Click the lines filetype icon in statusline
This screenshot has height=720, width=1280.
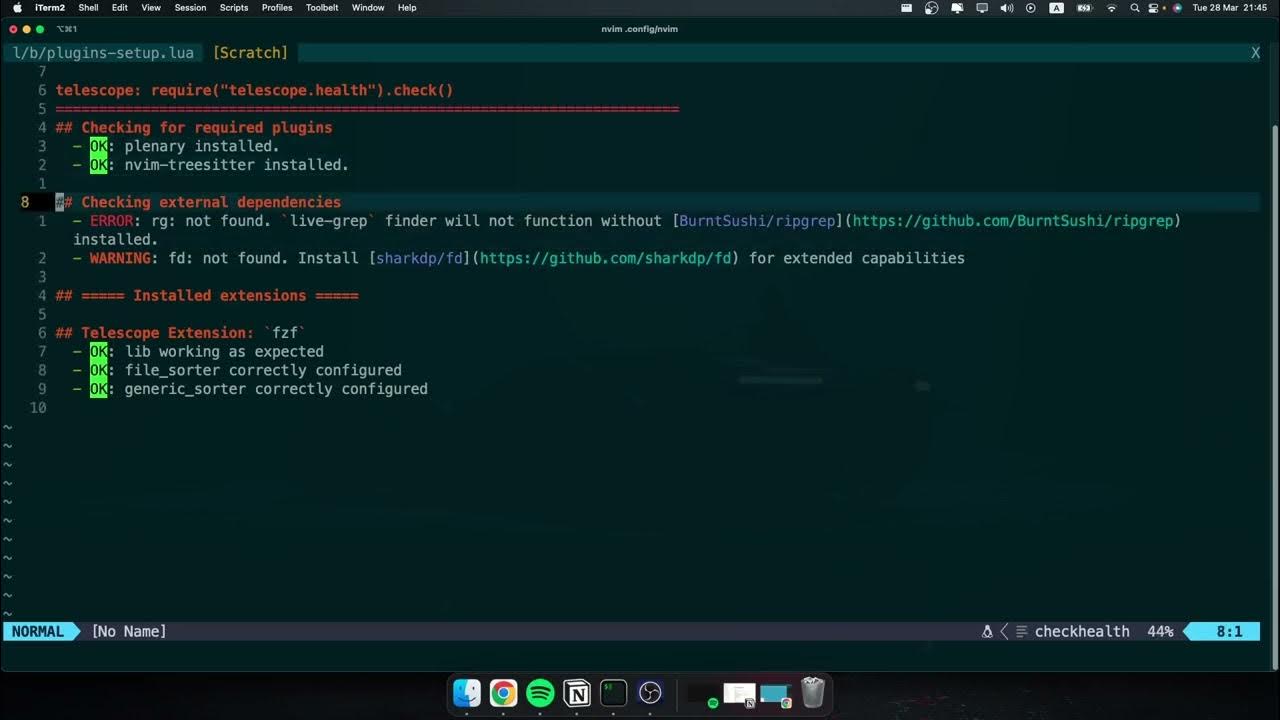click(x=1021, y=632)
